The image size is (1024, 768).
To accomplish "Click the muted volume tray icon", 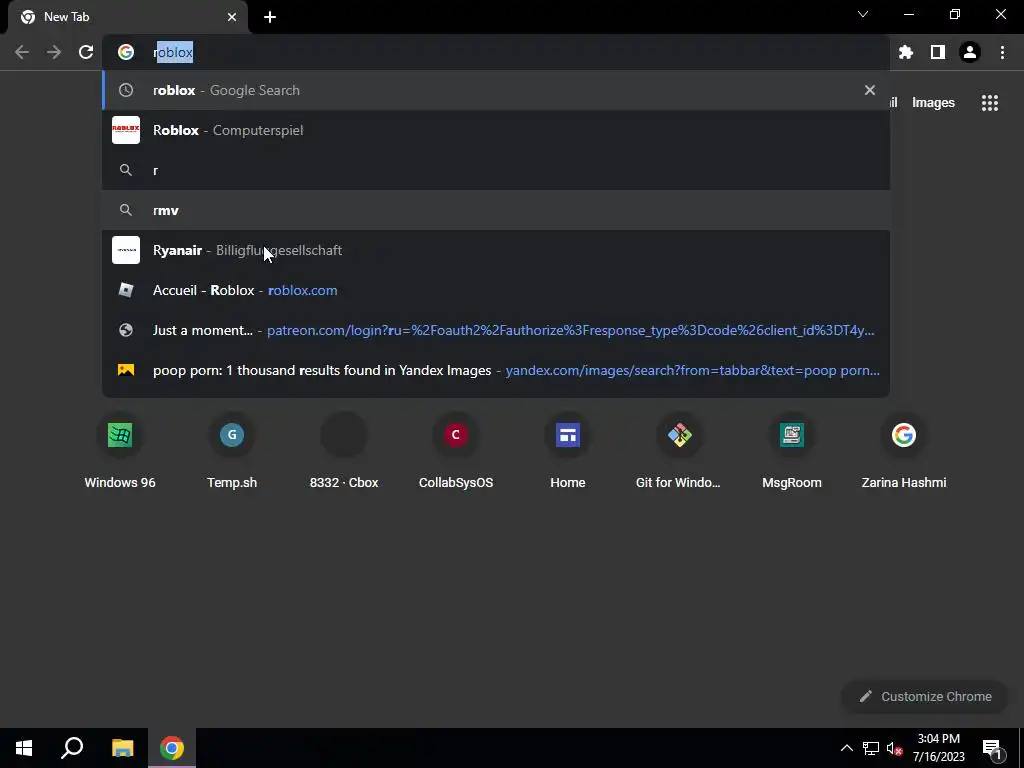I will point(895,748).
